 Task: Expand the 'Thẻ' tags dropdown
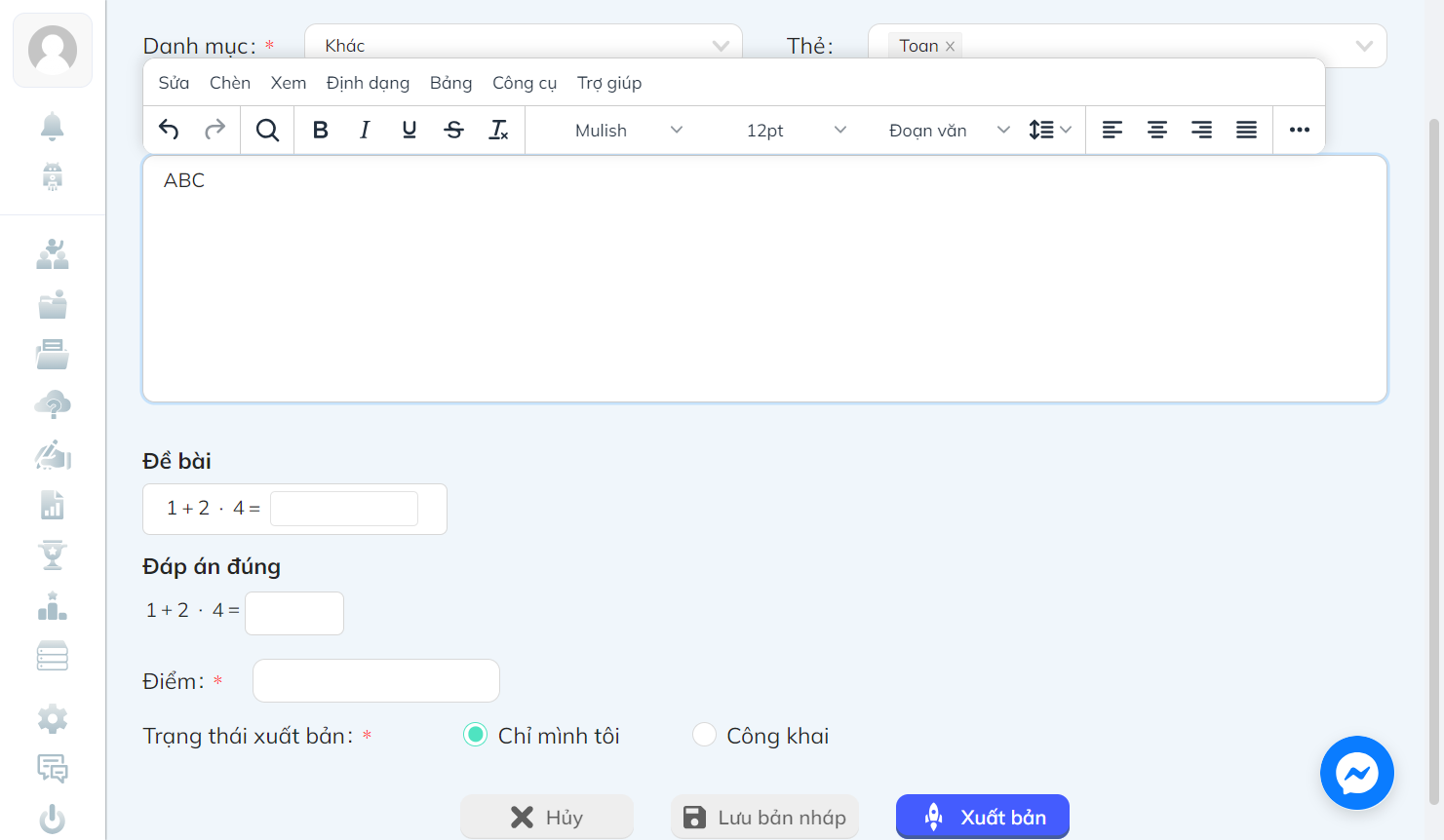(1127, 46)
